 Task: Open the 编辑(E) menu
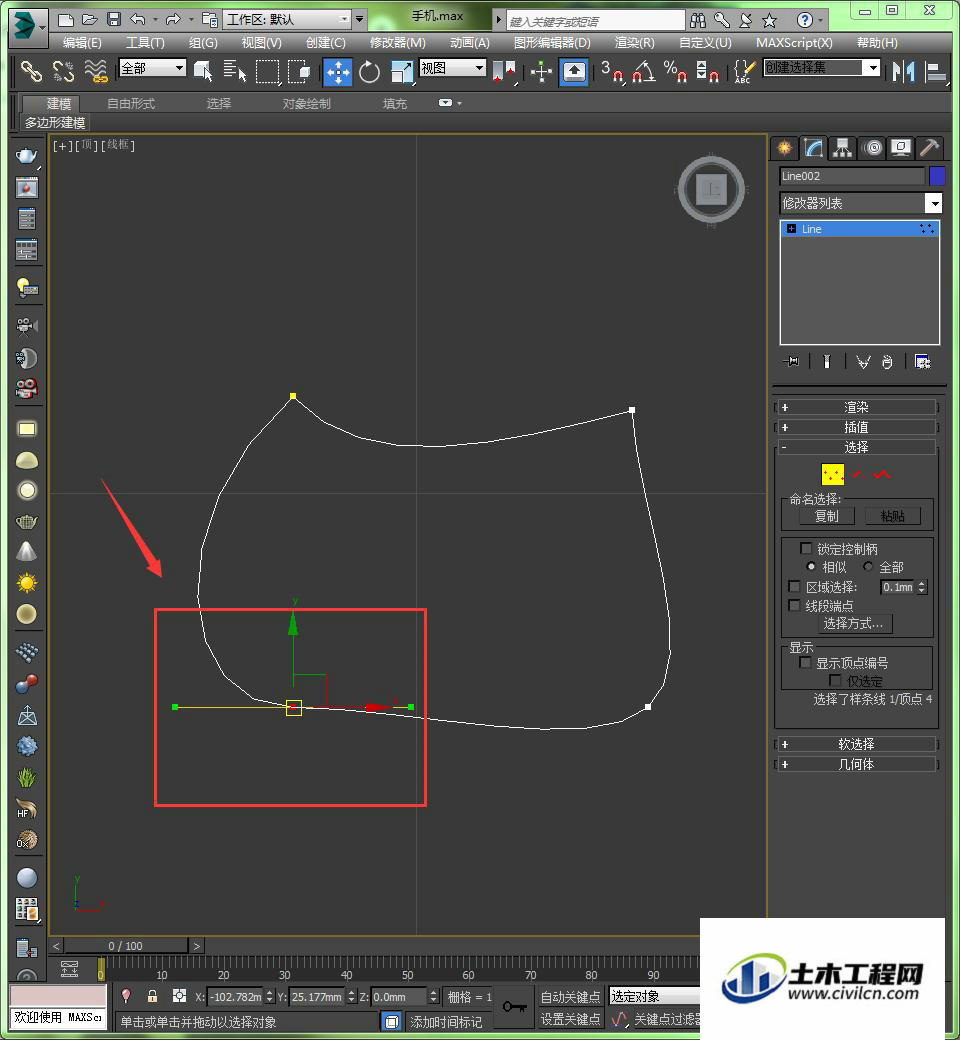click(82, 42)
